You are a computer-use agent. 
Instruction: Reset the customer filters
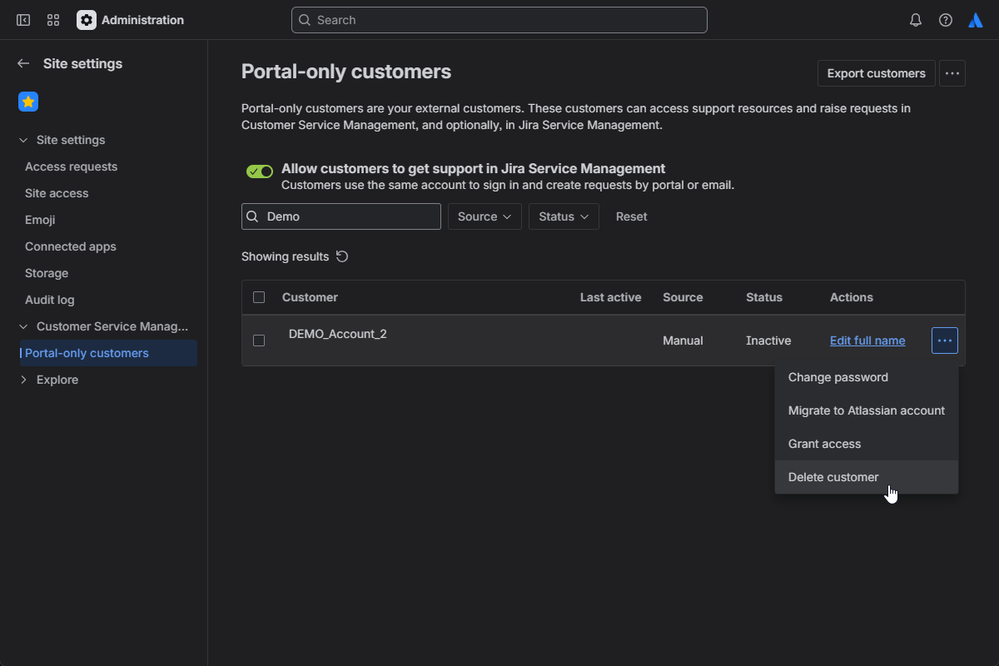pos(631,217)
